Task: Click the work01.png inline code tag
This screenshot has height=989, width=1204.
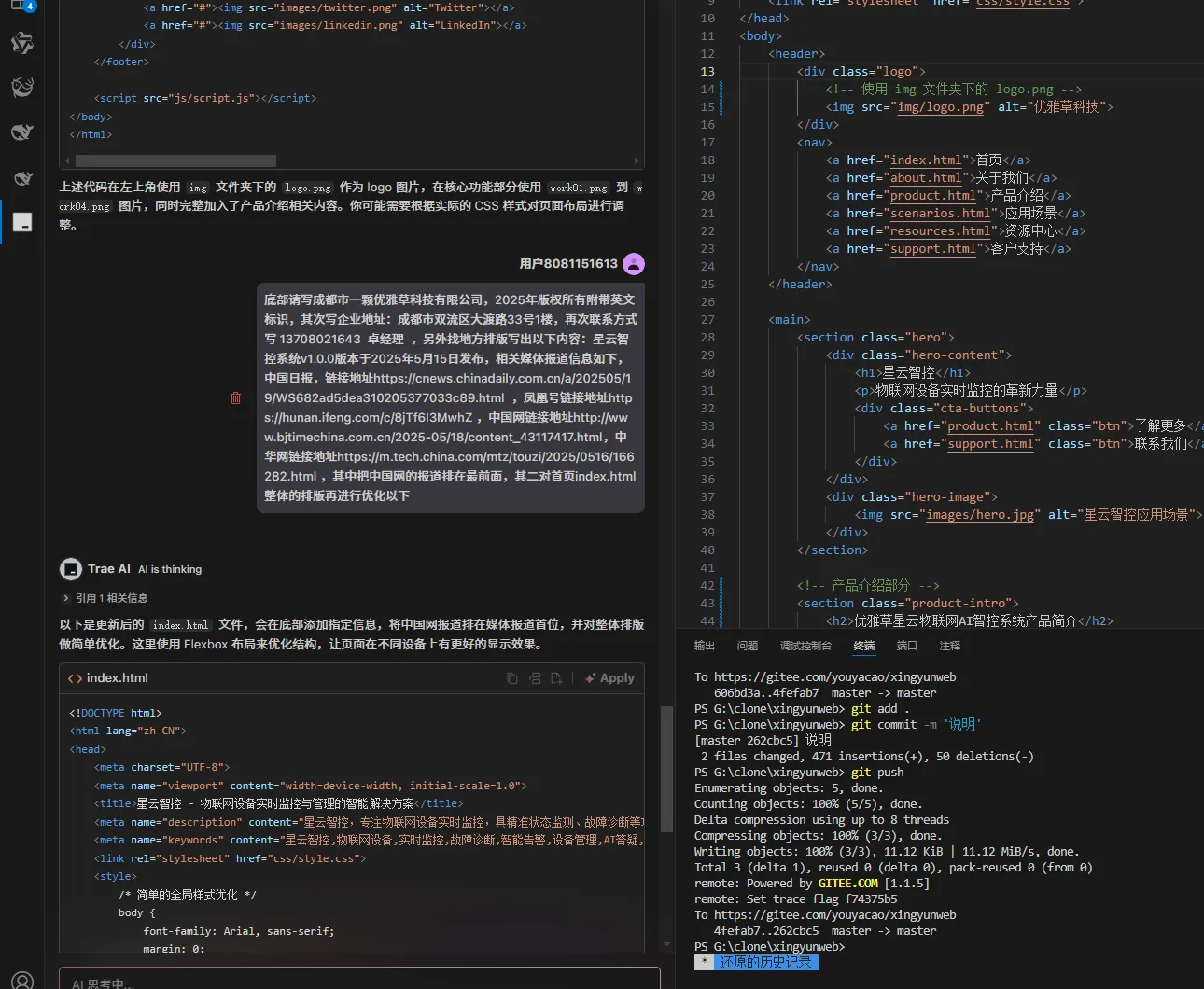Action: (579, 188)
